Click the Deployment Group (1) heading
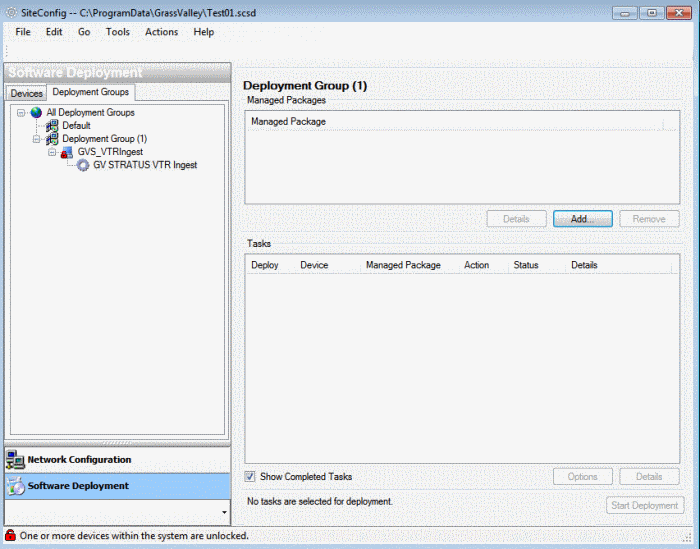The image size is (700, 549). [305, 86]
